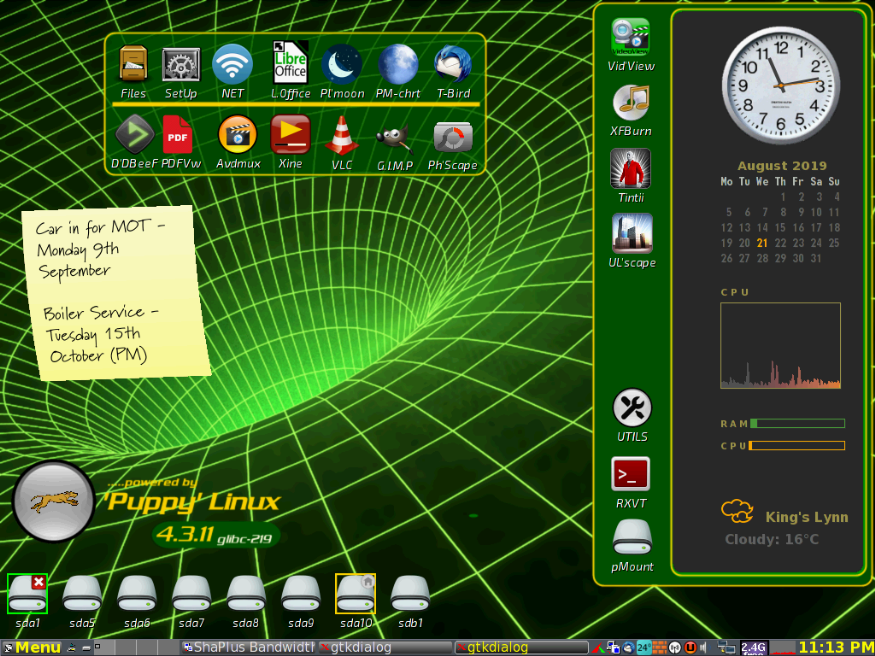Launch the XFBurn disc burner icon
Screen dimensions: 875x656
tap(631, 103)
